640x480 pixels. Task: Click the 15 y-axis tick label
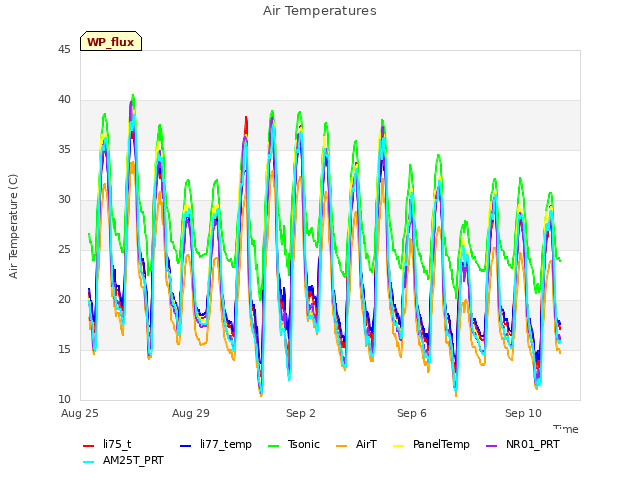[x=64, y=350]
